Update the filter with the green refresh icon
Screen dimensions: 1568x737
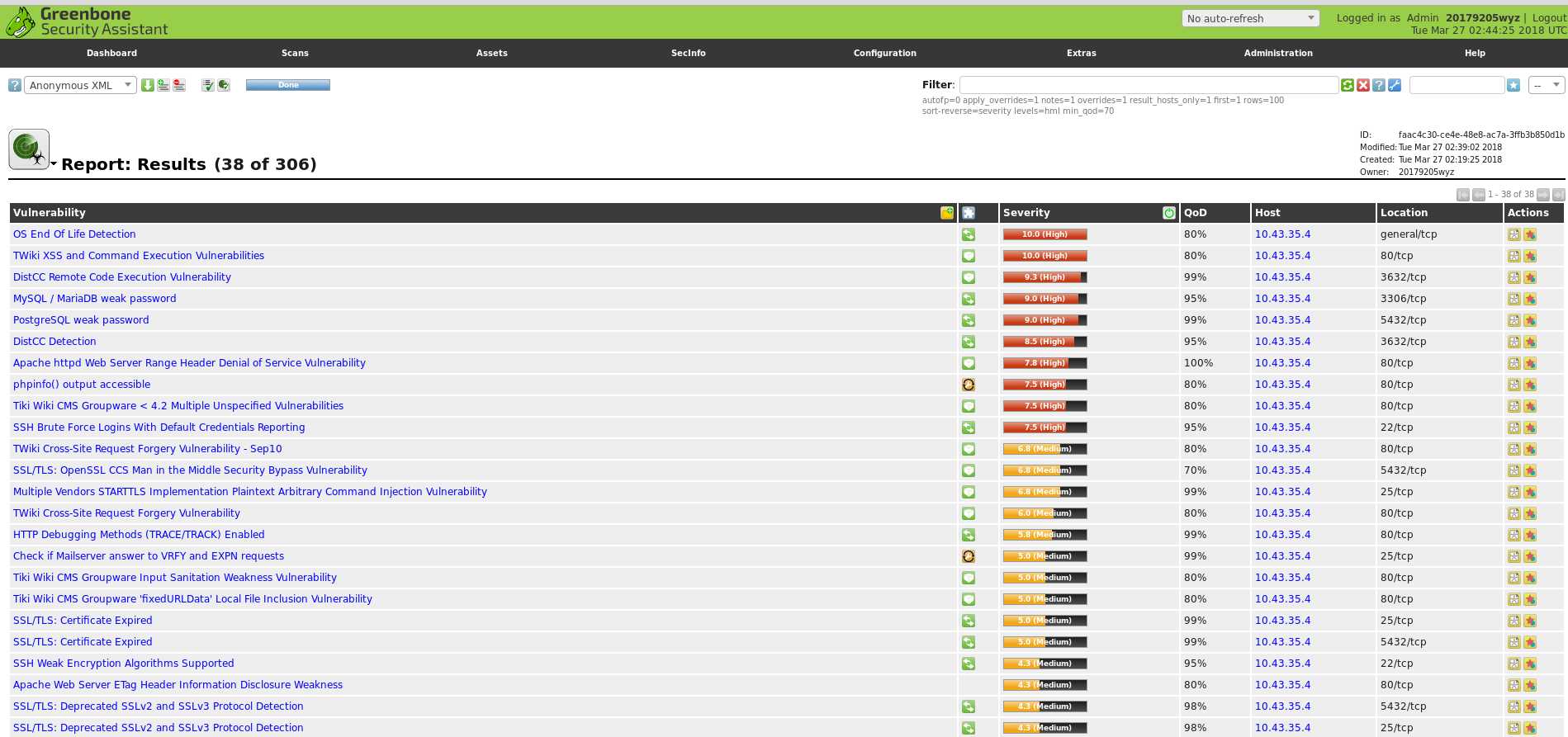pos(1348,85)
